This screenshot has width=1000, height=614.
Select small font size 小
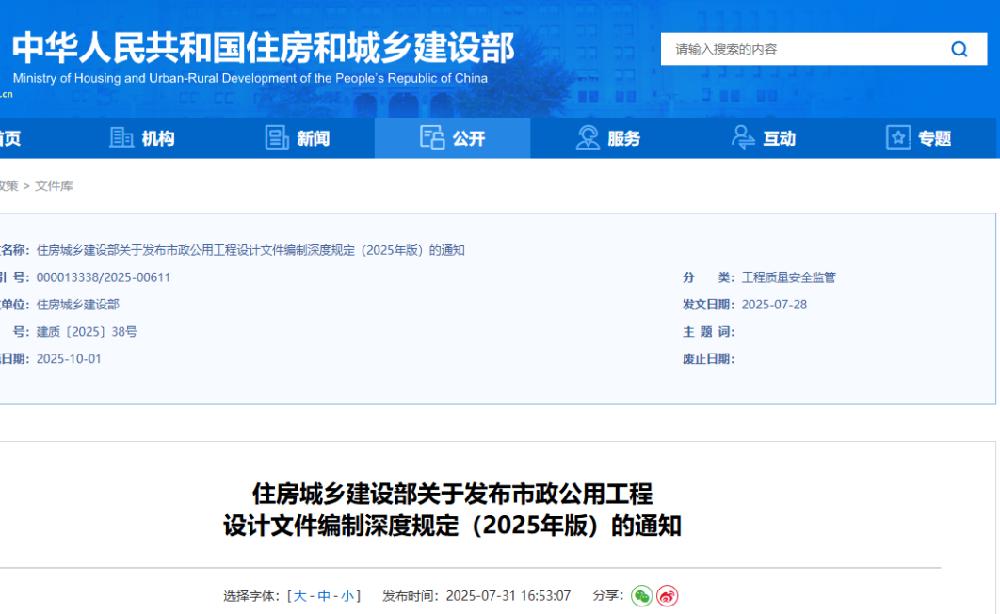click(348, 596)
